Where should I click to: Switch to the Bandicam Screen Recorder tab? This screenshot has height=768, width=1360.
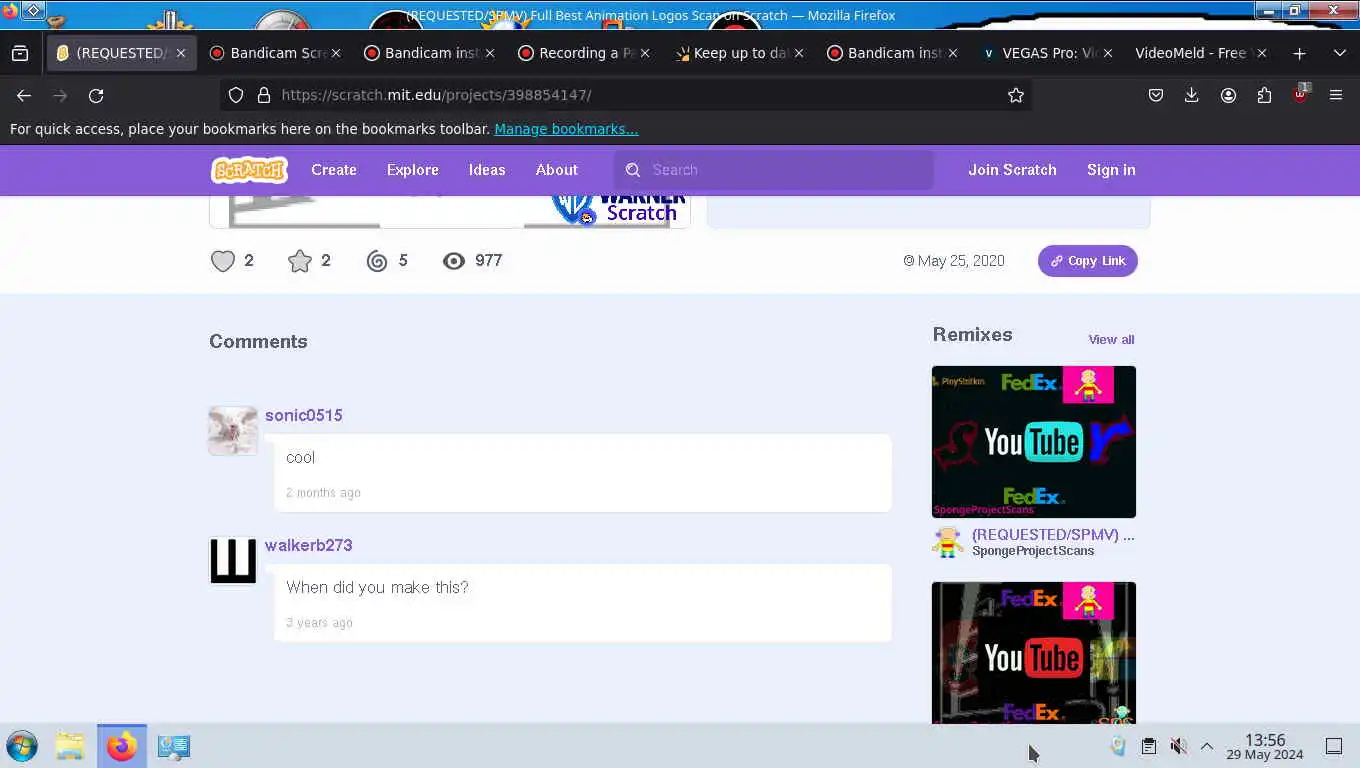pyautogui.click(x=275, y=53)
